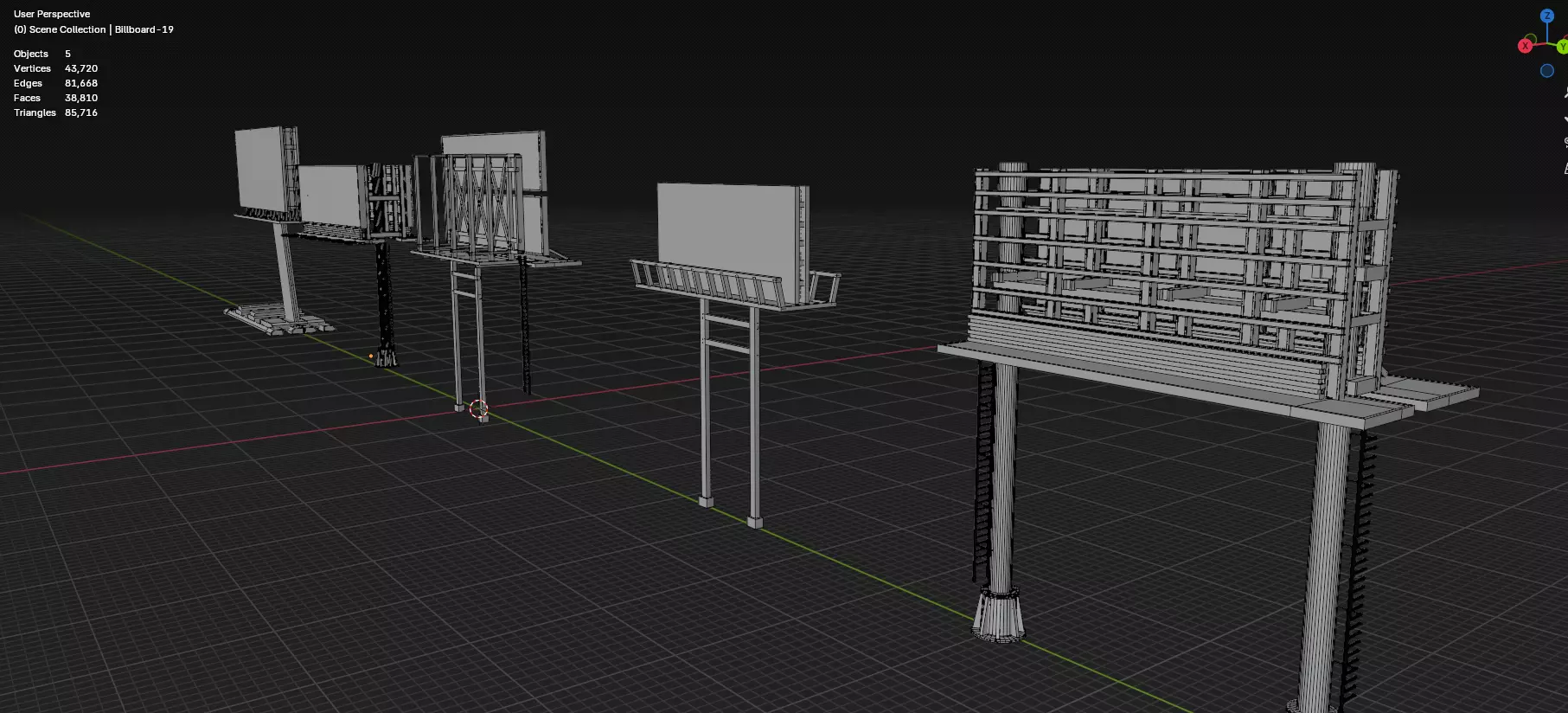
Task: Click the 3D cursor crosshair on the grid
Action: (478, 408)
